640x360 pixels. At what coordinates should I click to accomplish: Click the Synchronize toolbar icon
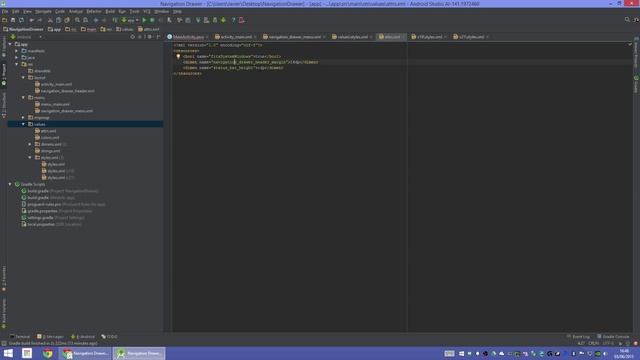[x=22, y=20]
